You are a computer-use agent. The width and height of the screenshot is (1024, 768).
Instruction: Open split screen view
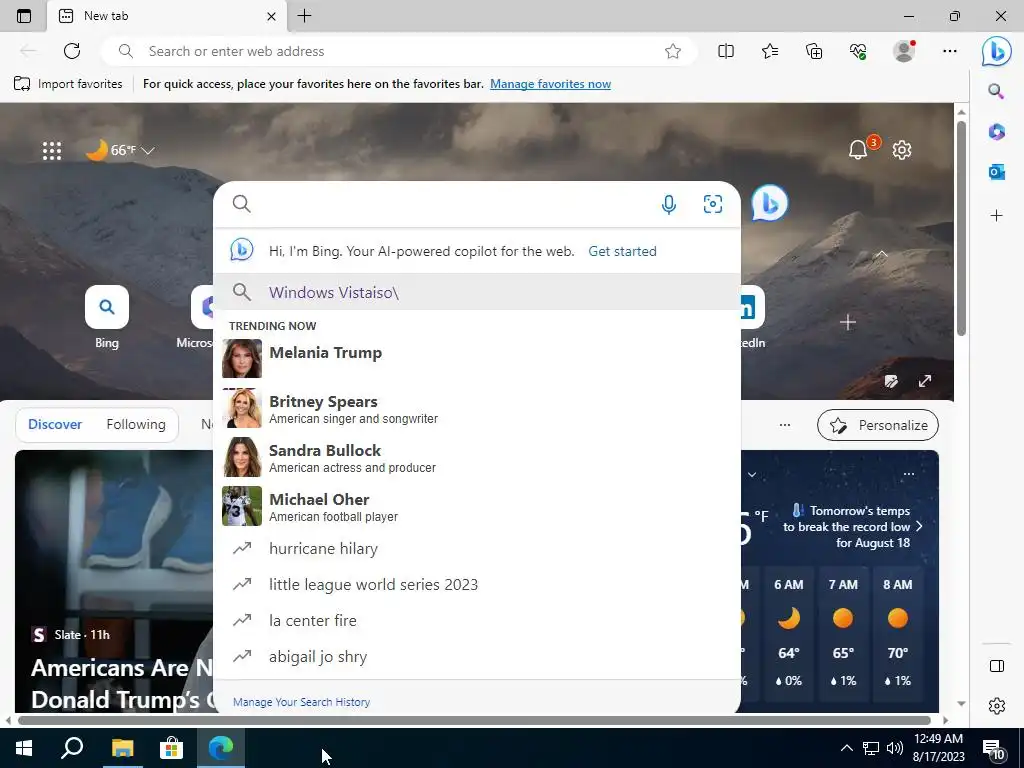pos(726,51)
